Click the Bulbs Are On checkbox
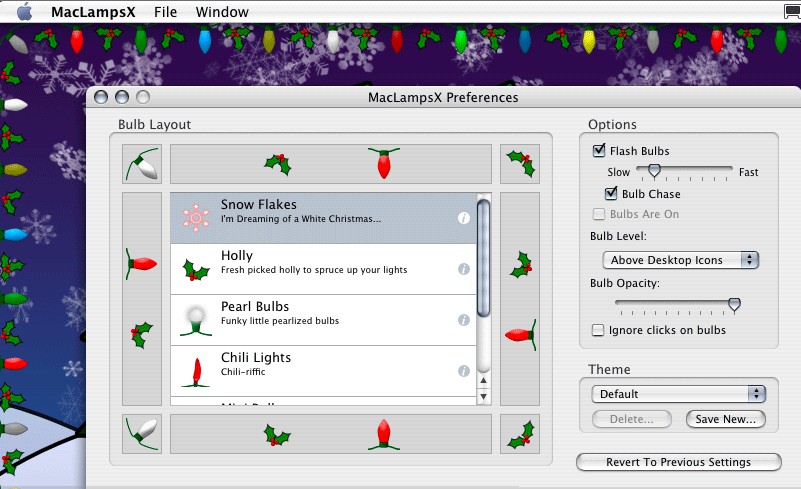Viewport: 801px width, 489px height. [599, 214]
